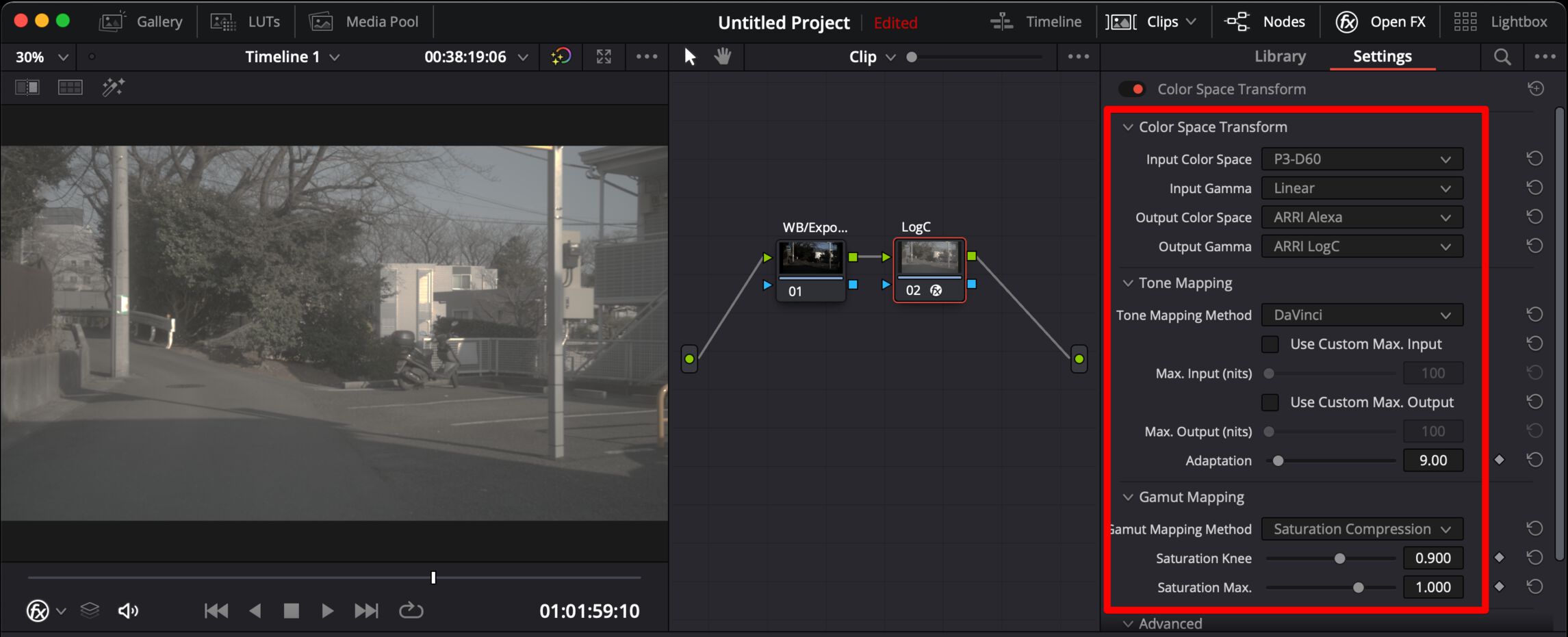Click the magic wand highlight icon
This screenshot has width=1568, height=637.
click(x=113, y=87)
